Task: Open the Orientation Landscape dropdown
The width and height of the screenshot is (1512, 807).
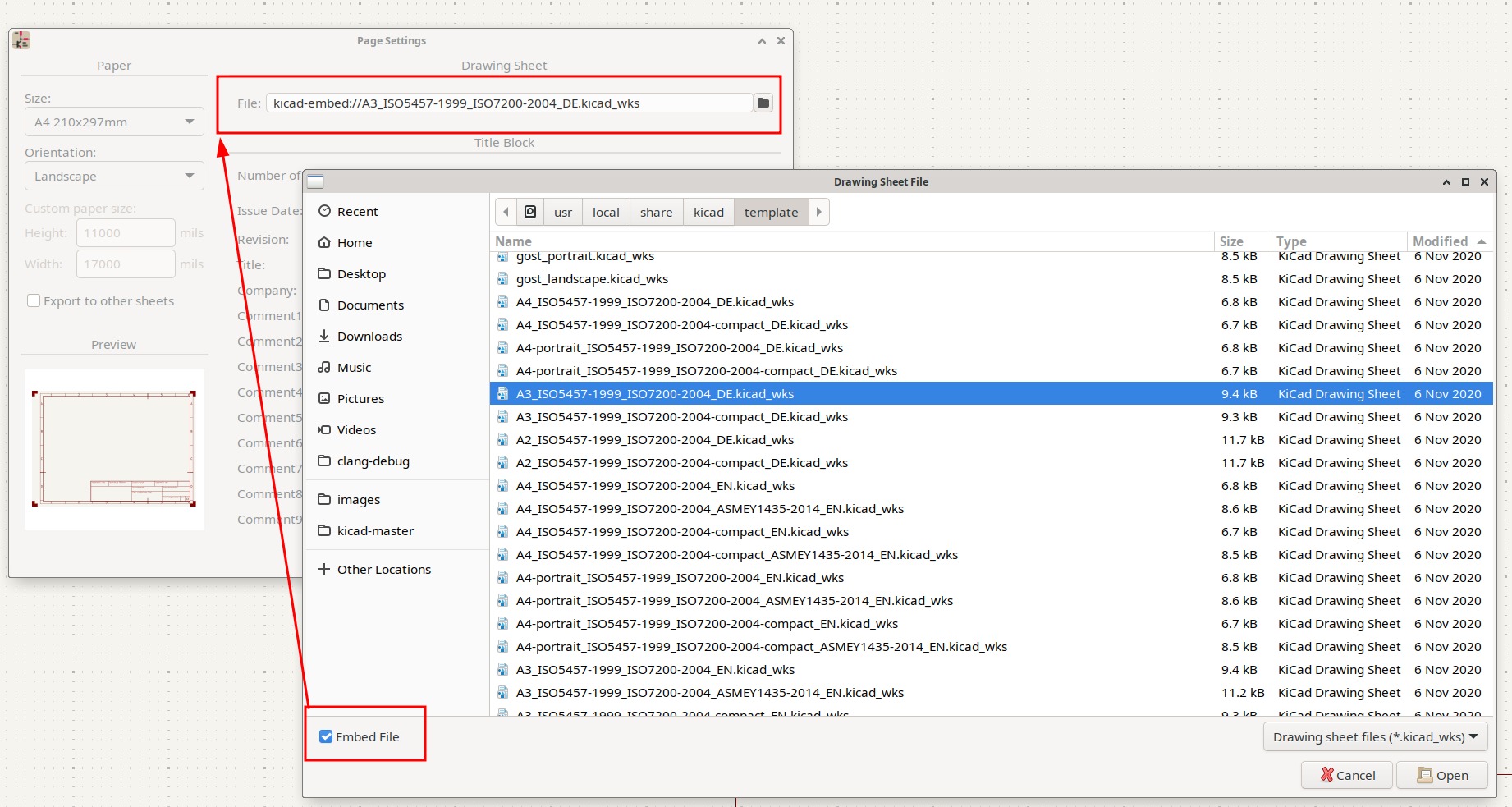Action: [x=114, y=177]
